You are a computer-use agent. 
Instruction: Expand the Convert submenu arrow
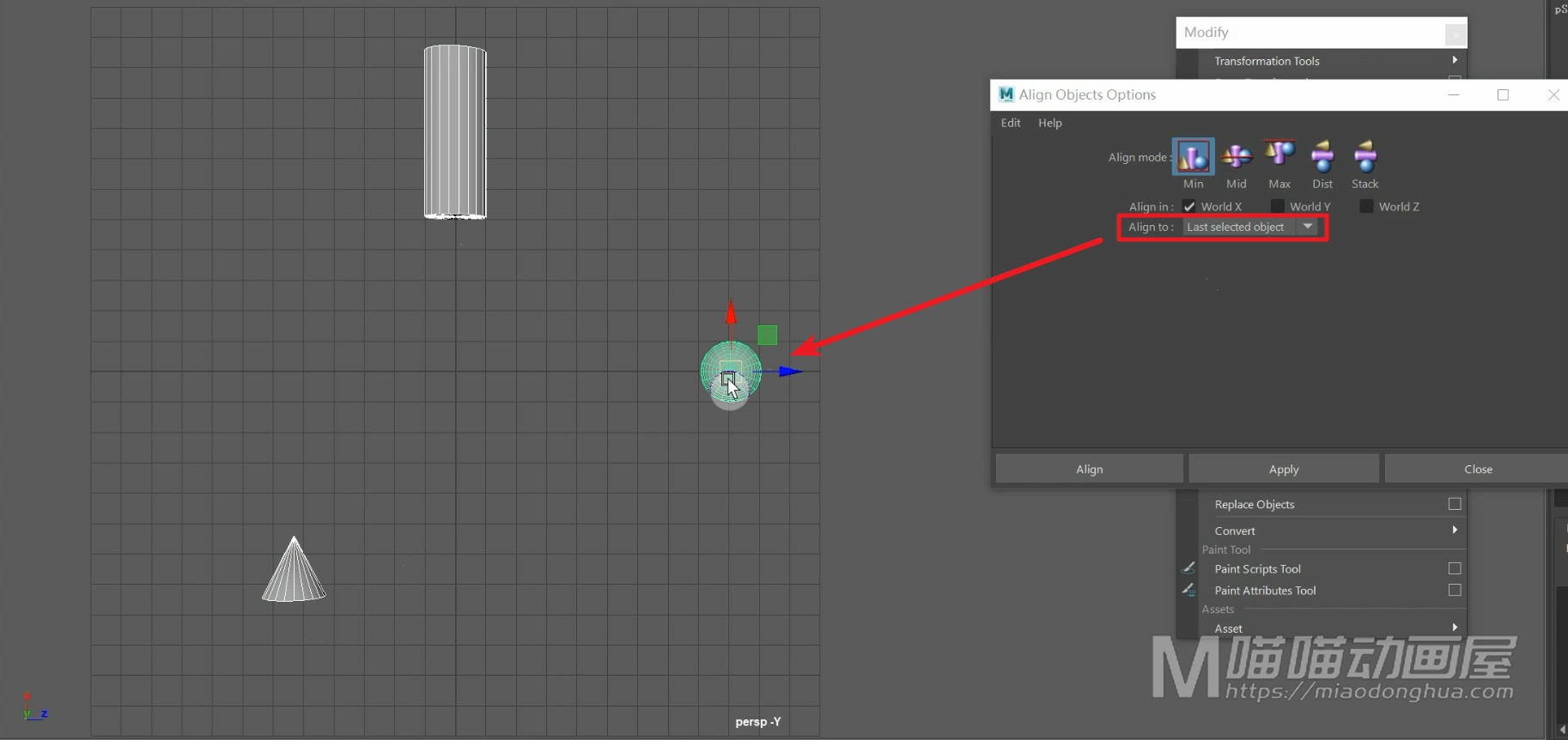pyautogui.click(x=1455, y=530)
